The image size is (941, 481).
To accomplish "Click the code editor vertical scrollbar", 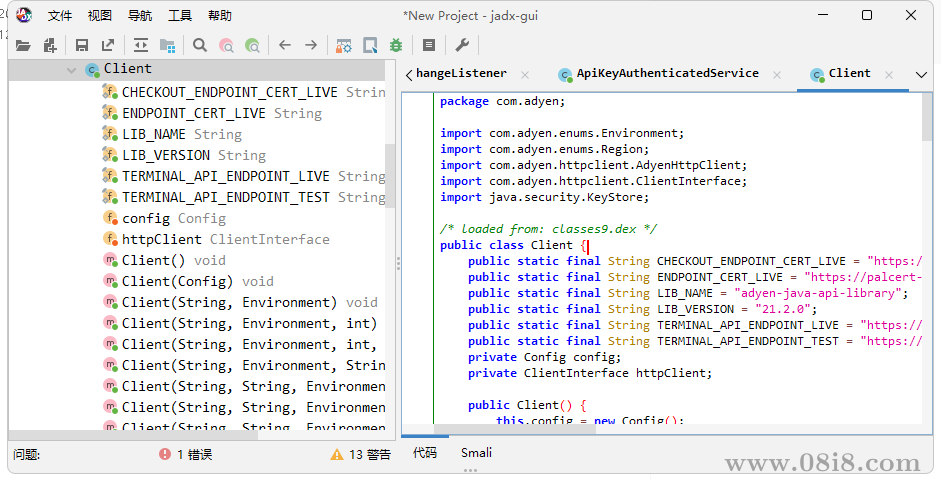I will 927,118.
